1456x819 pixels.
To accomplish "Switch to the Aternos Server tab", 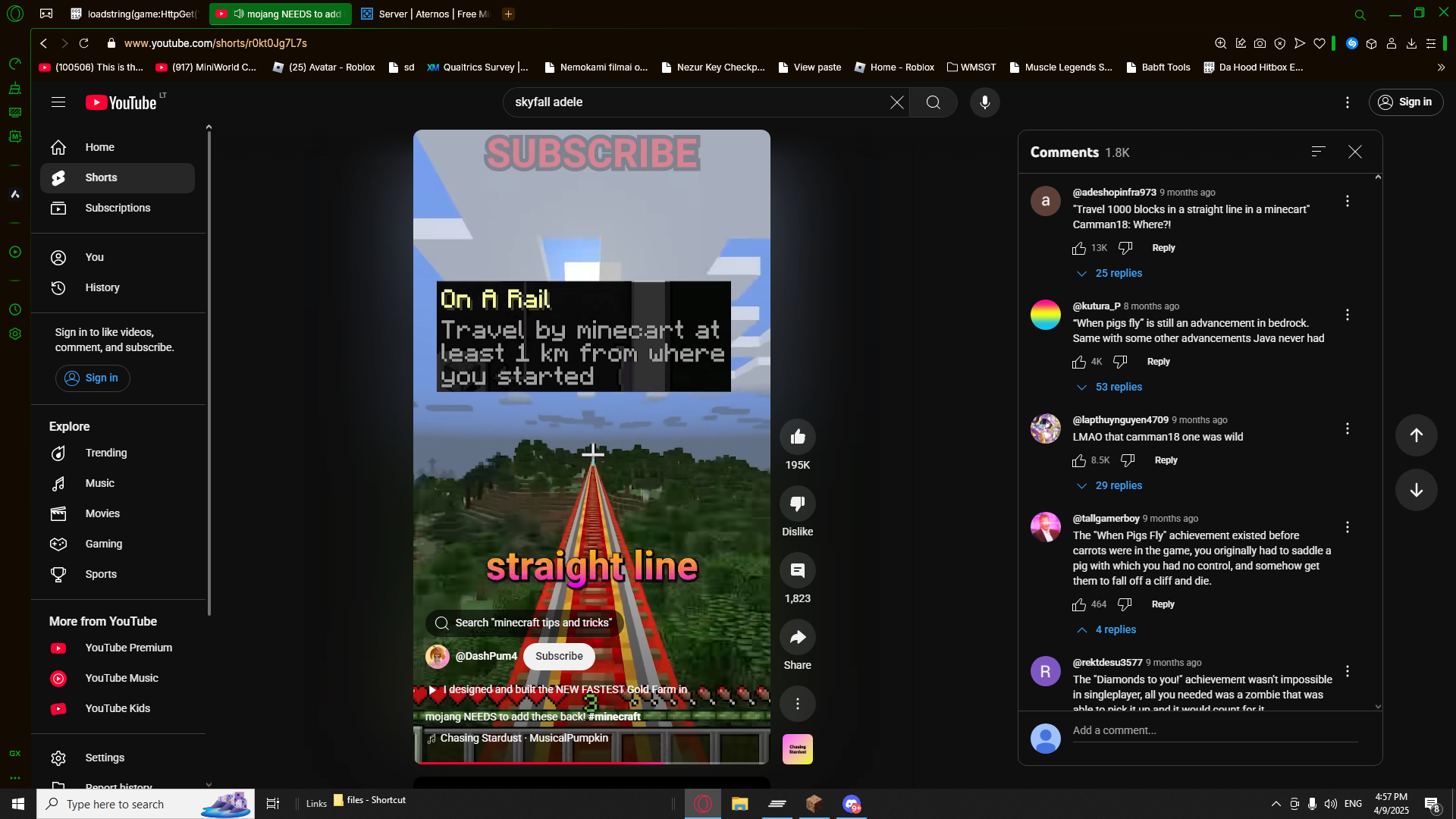I will [x=425, y=14].
